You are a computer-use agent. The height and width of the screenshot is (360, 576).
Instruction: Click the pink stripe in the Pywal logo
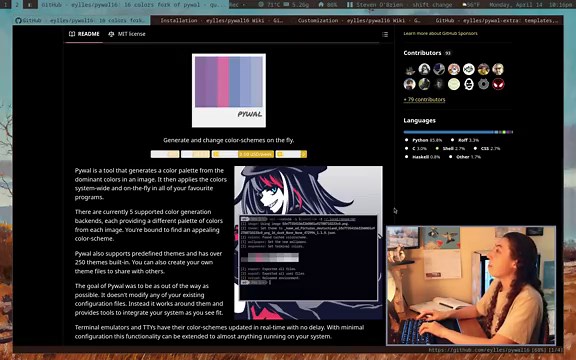[223, 82]
